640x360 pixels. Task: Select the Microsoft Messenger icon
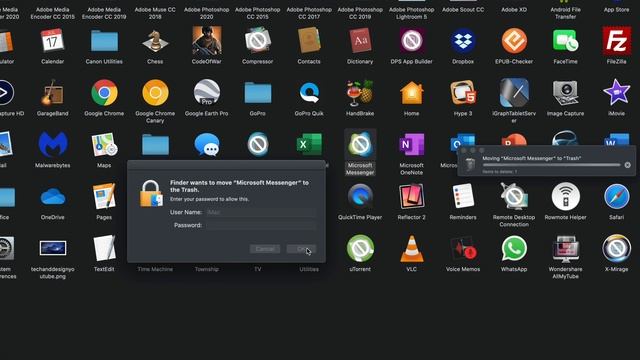coord(360,144)
